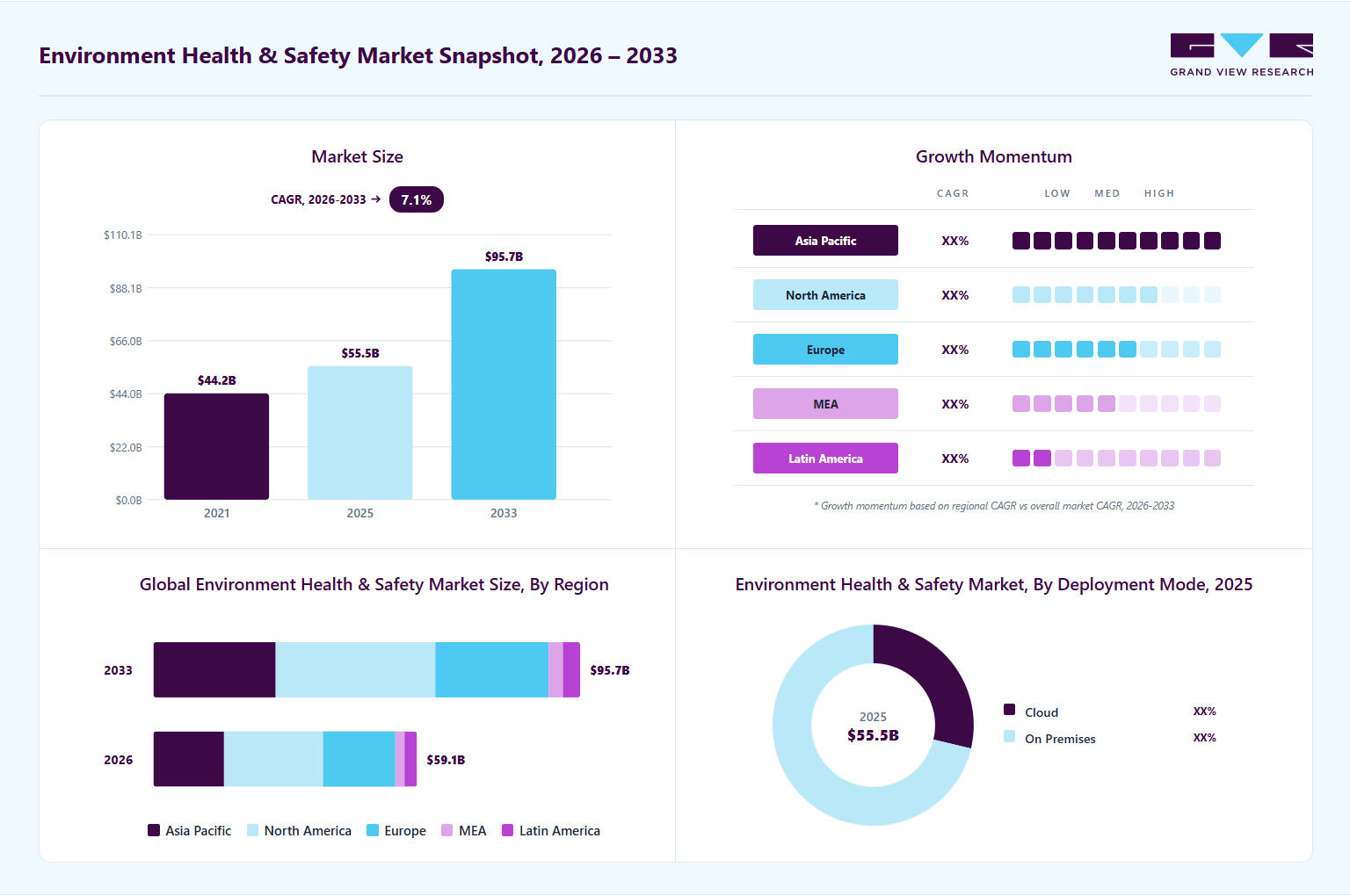Select the Asia Pacific region label
1350x896 pixels.
pos(825,241)
